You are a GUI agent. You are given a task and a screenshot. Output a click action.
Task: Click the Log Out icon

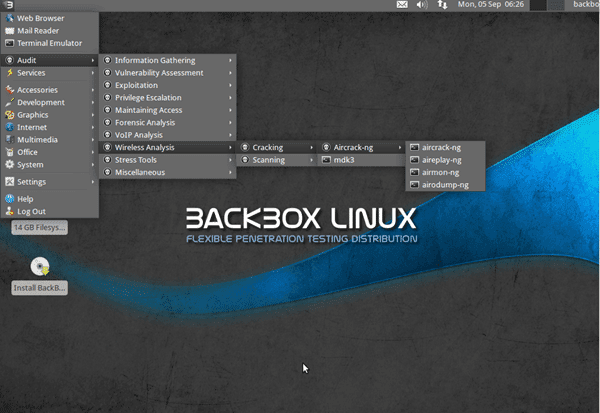pos(10,211)
